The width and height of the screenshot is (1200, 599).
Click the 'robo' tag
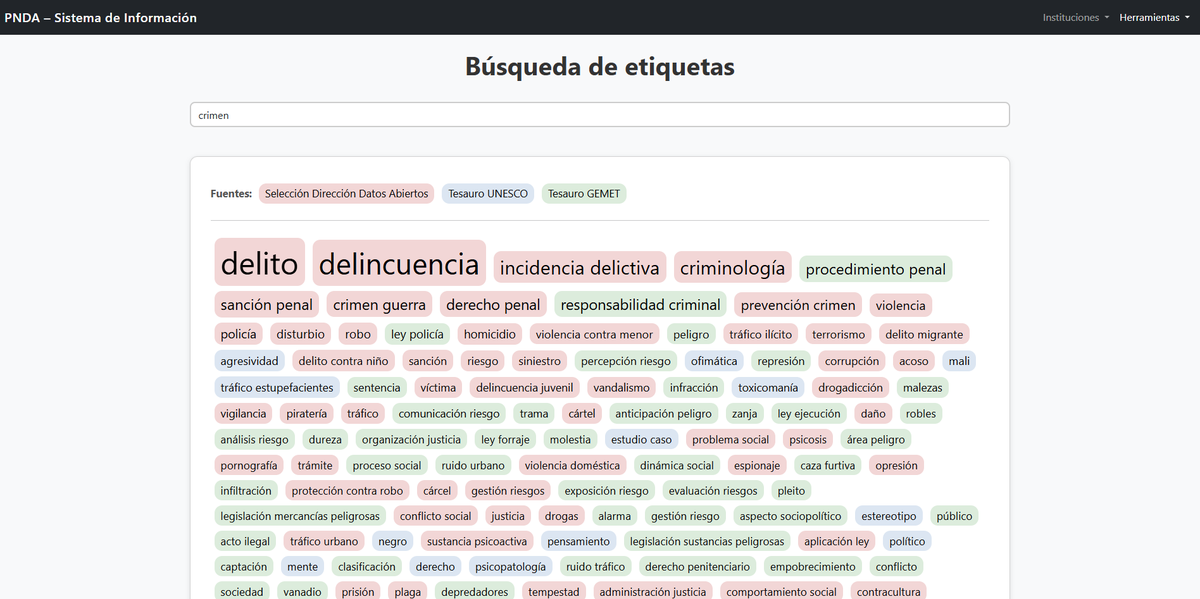(357, 334)
